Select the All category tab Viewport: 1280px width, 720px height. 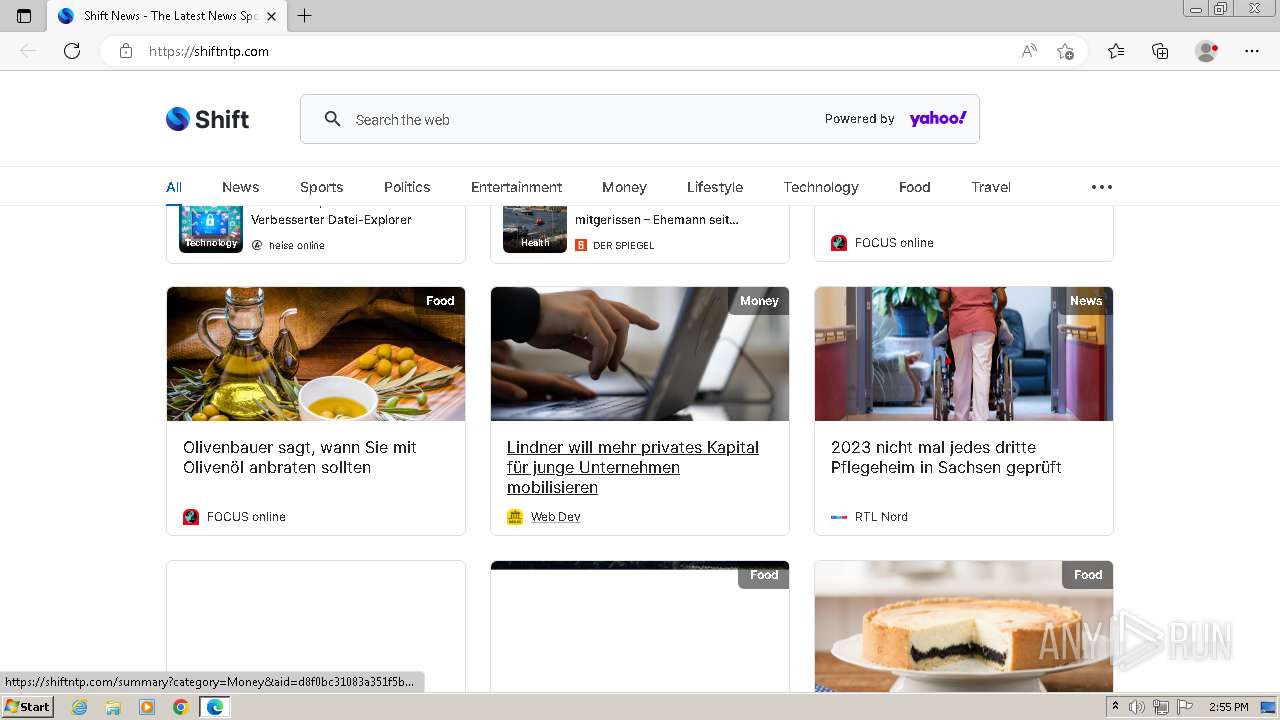174,187
